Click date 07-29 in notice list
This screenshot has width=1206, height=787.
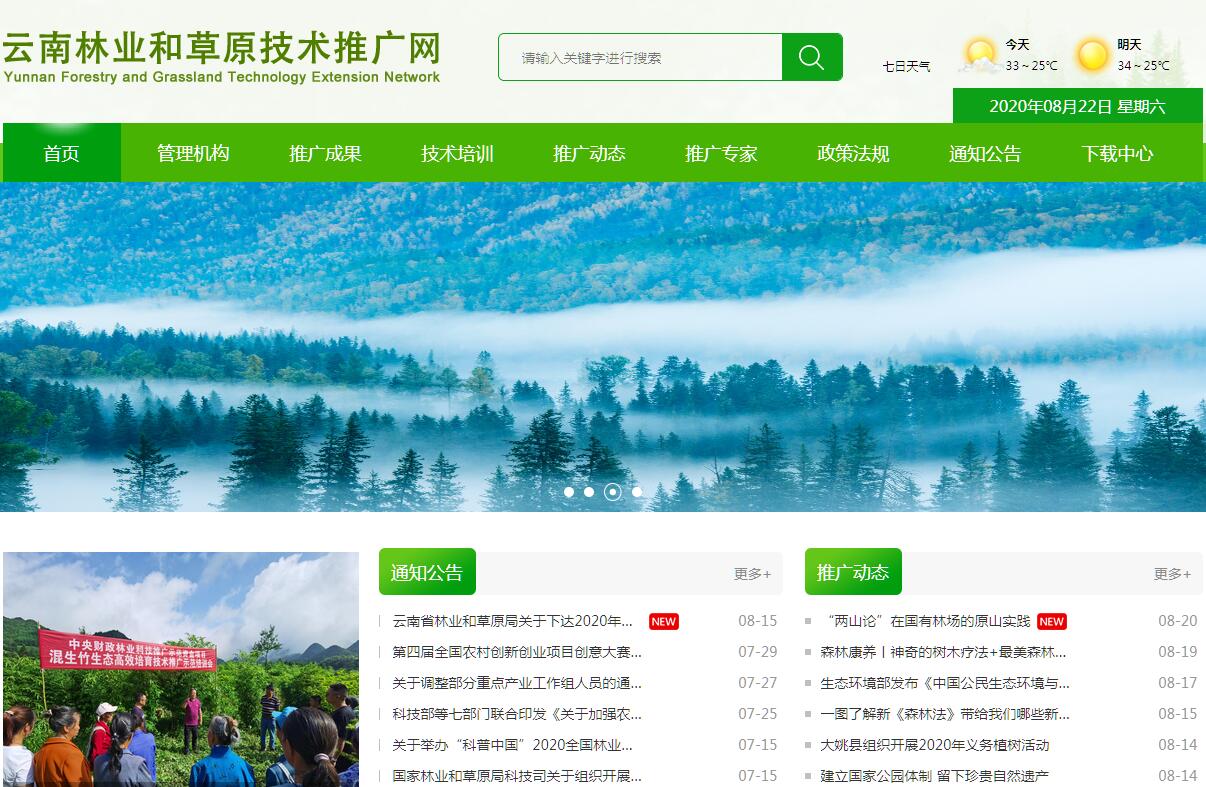(x=758, y=652)
